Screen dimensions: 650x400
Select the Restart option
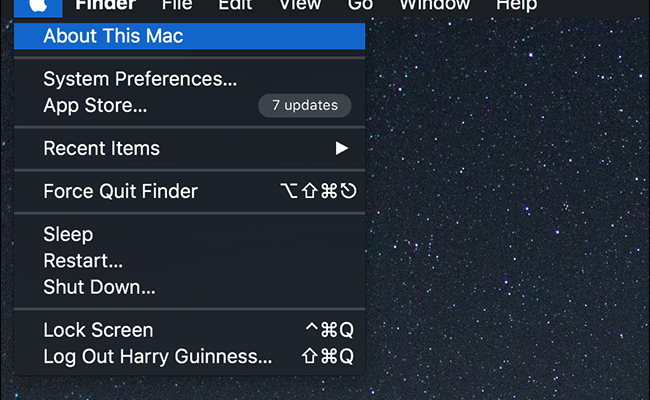(83, 261)
